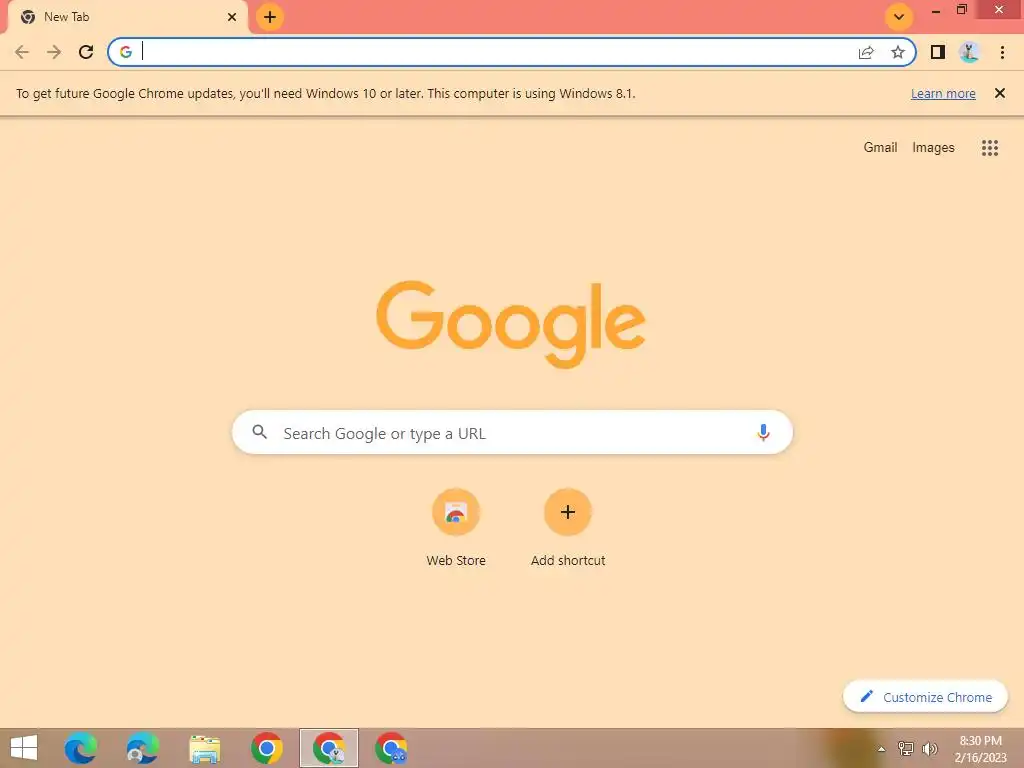The width and height of the screenshot is (1024, 768).
Task: Open a new tab with plus button
Action: point(270,17)
